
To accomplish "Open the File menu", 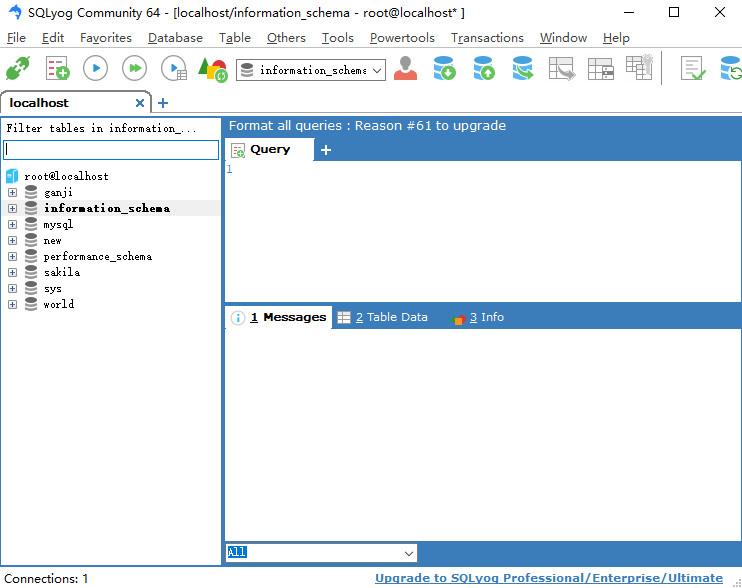I will click(x=16, y=38).
